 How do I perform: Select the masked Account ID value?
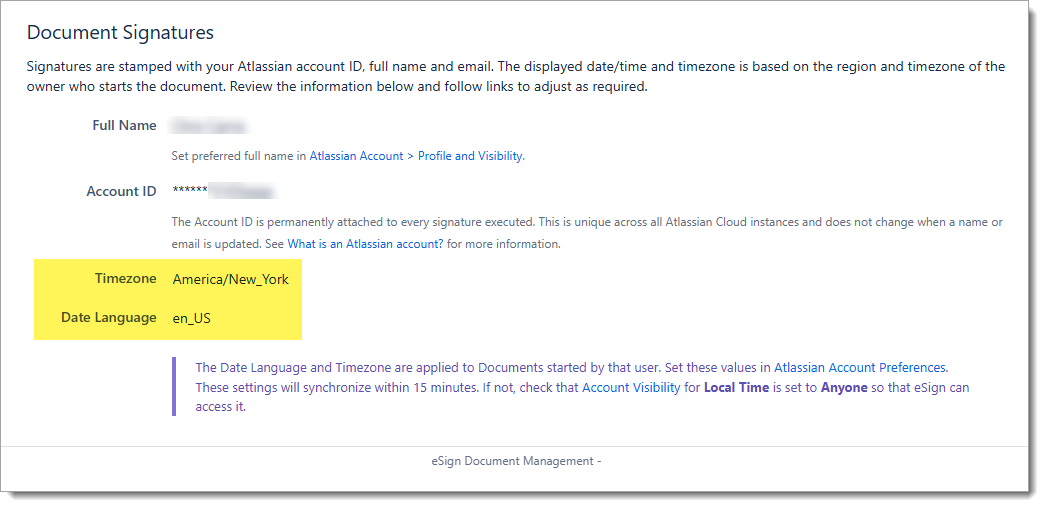(222, 191)
